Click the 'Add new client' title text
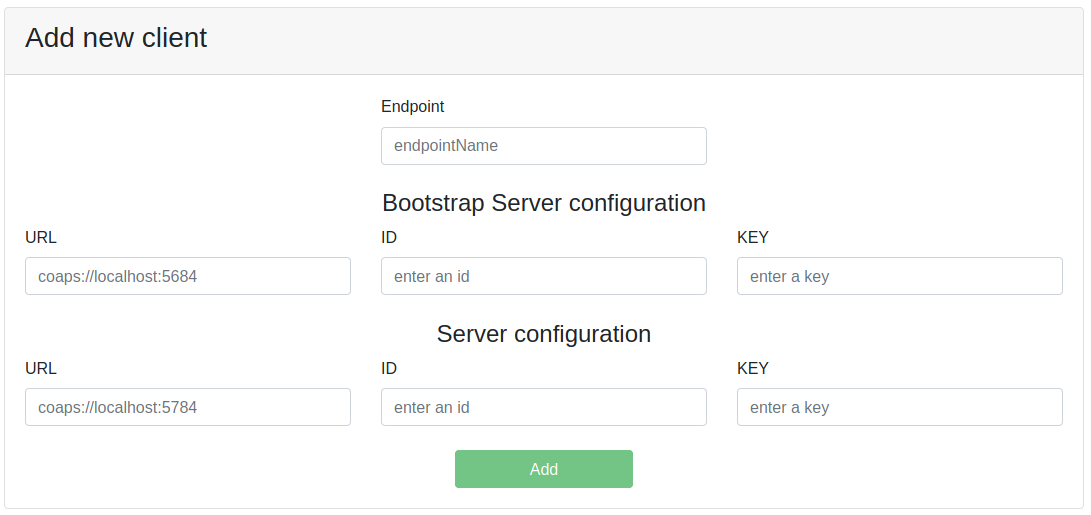This screenshot has height=515, width=1091. (116, 38)
